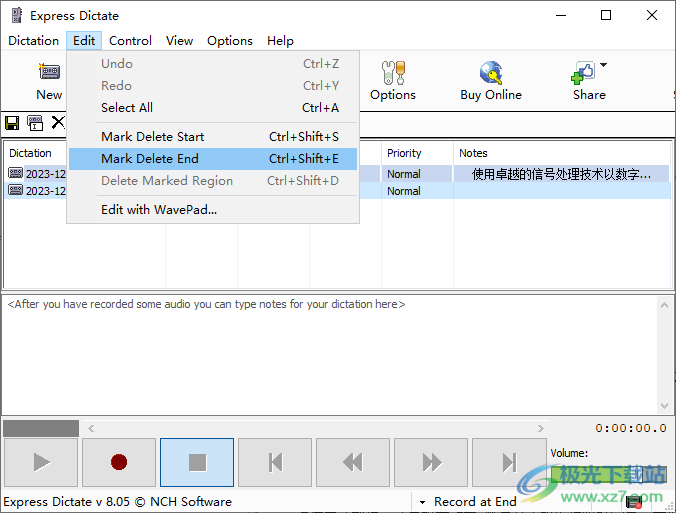Screen dimensions: 676x513
Task: Click the Undo menu entry
Action: point(213,64)
